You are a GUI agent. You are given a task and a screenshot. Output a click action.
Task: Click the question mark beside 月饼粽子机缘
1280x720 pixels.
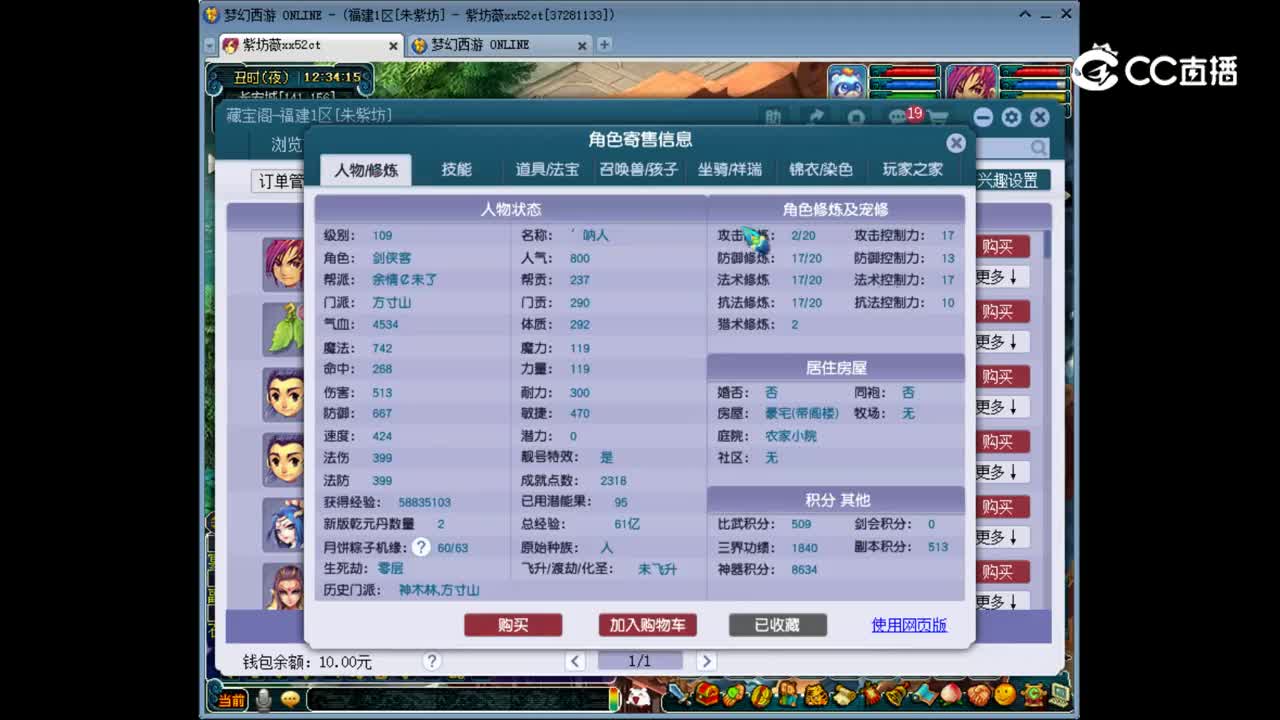tap(421, 547)
